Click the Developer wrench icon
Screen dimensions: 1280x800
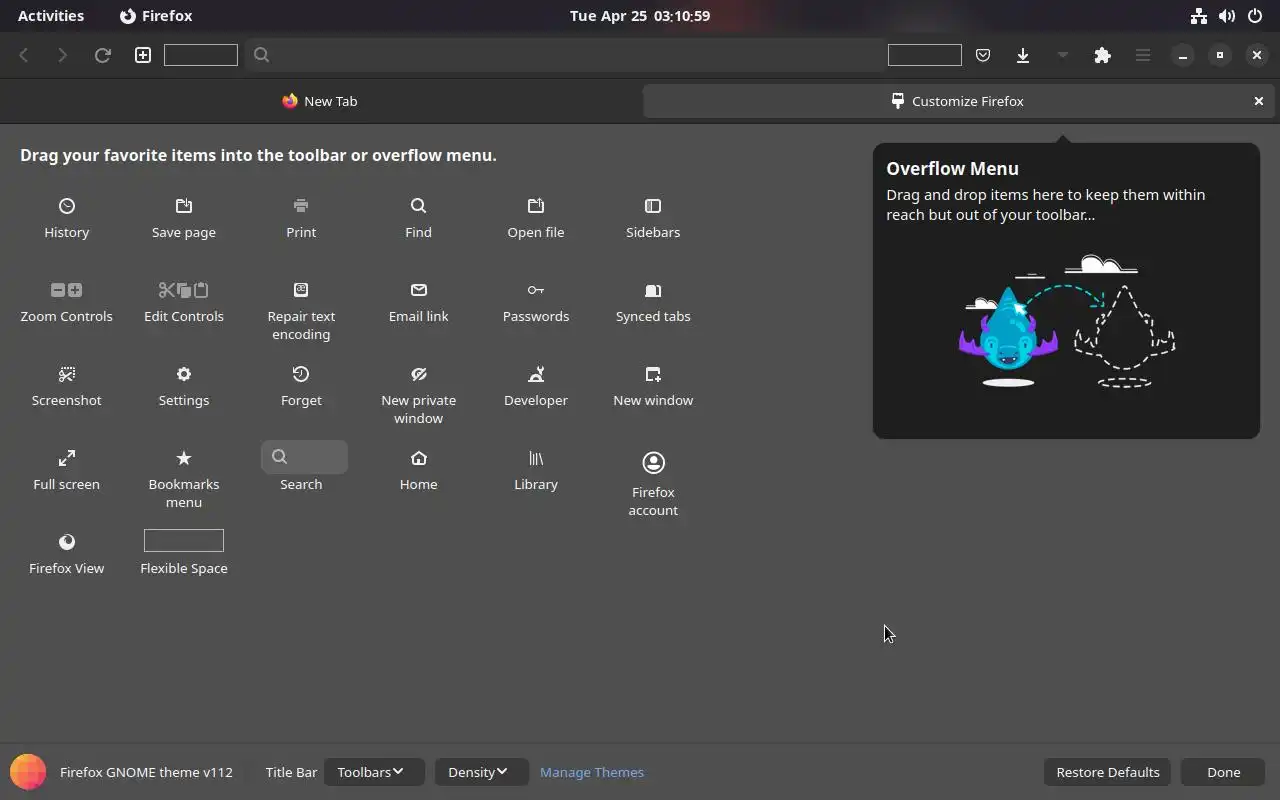[x=536, y=374]
